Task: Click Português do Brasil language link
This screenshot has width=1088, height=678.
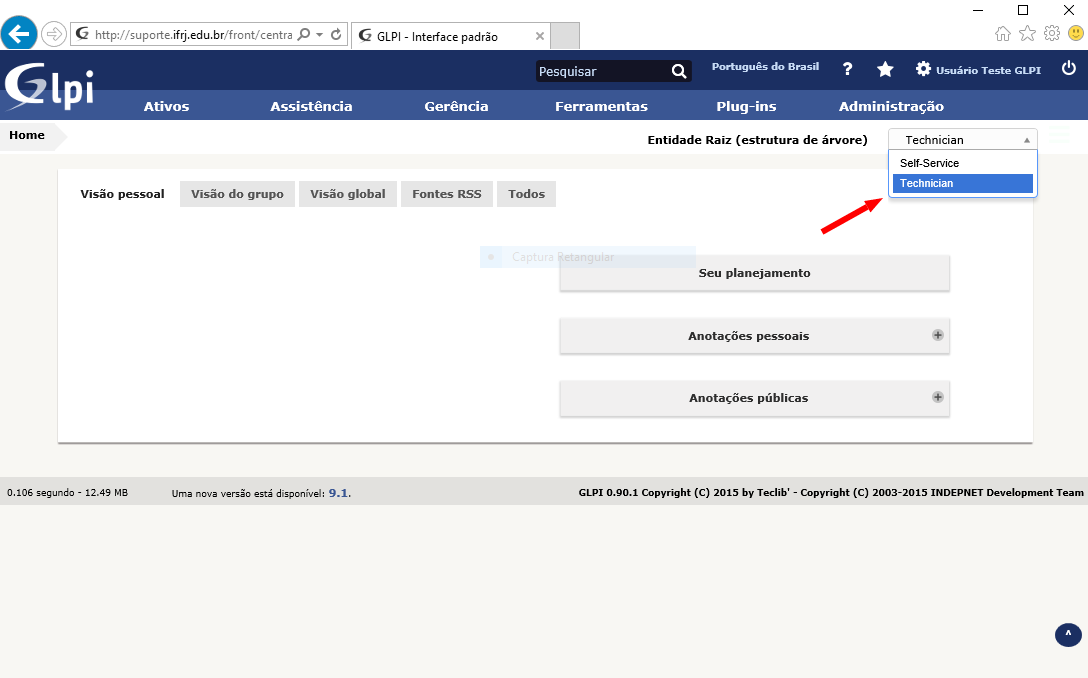Action: 765,67
